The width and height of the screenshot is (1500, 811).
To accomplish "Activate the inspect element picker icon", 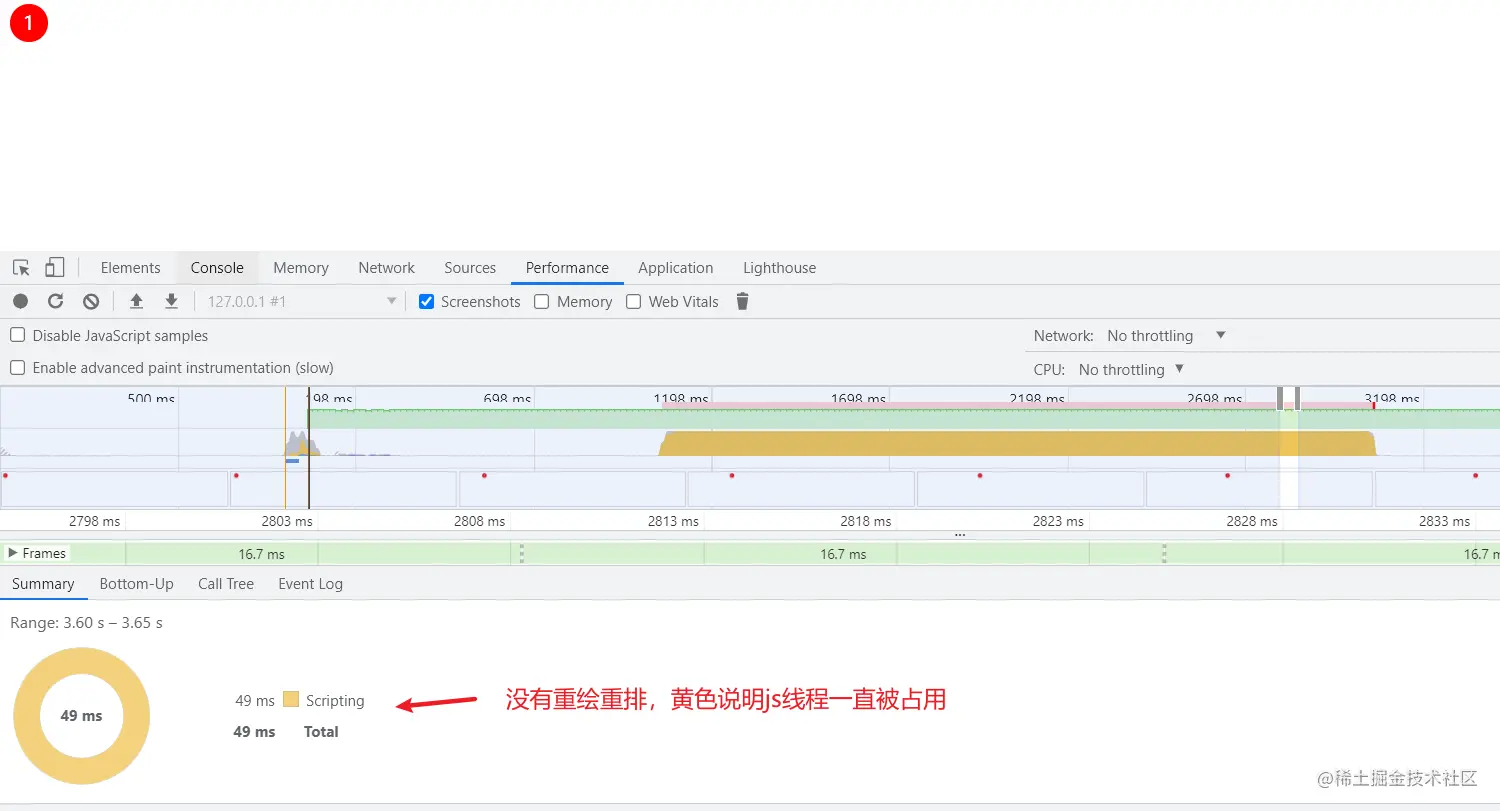I will [21, 268].
